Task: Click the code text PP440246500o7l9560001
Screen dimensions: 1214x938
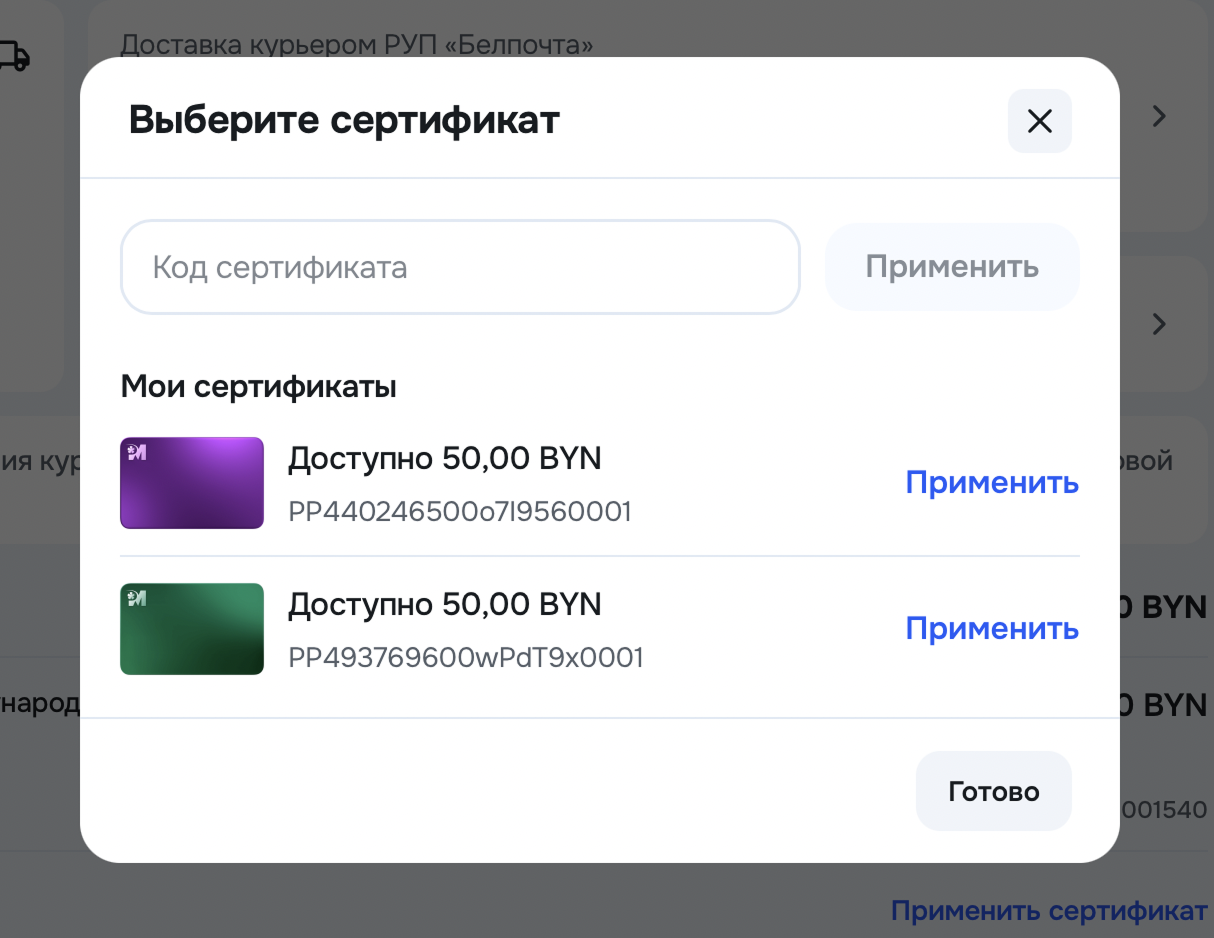Action: [x=460, y=512]
